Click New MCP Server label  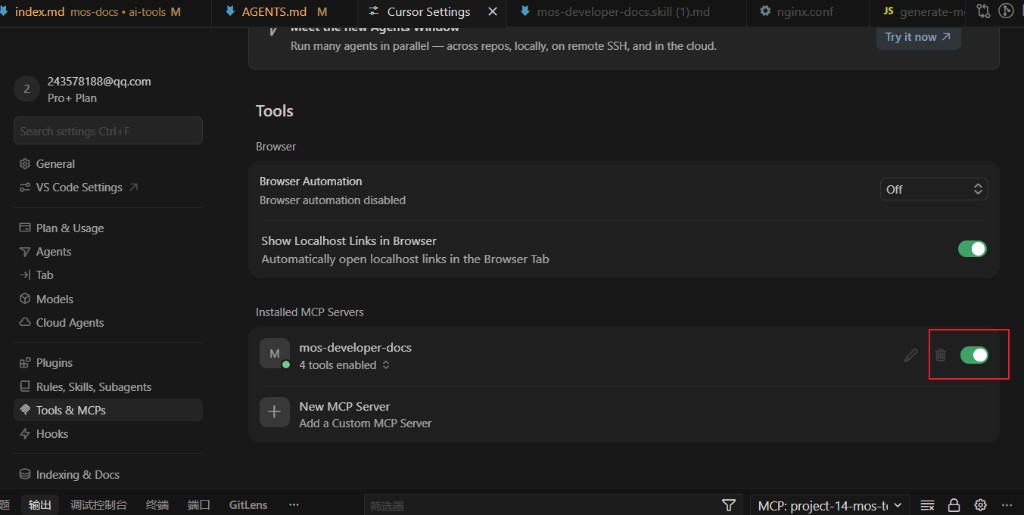tap(344, 406)
